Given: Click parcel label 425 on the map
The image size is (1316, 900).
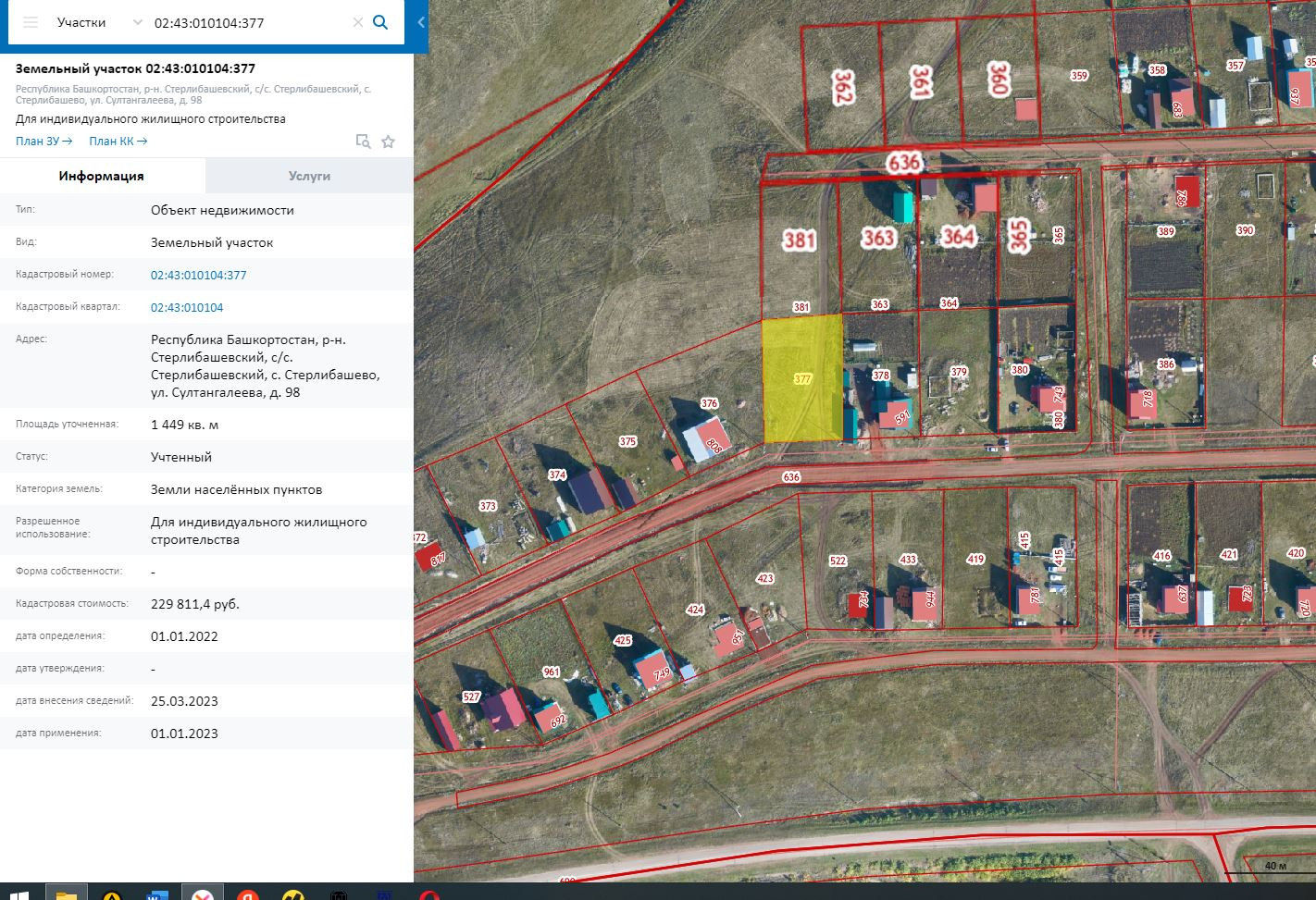Looking at the screenshot, I should pyautogui.click(x=622, y=640).
